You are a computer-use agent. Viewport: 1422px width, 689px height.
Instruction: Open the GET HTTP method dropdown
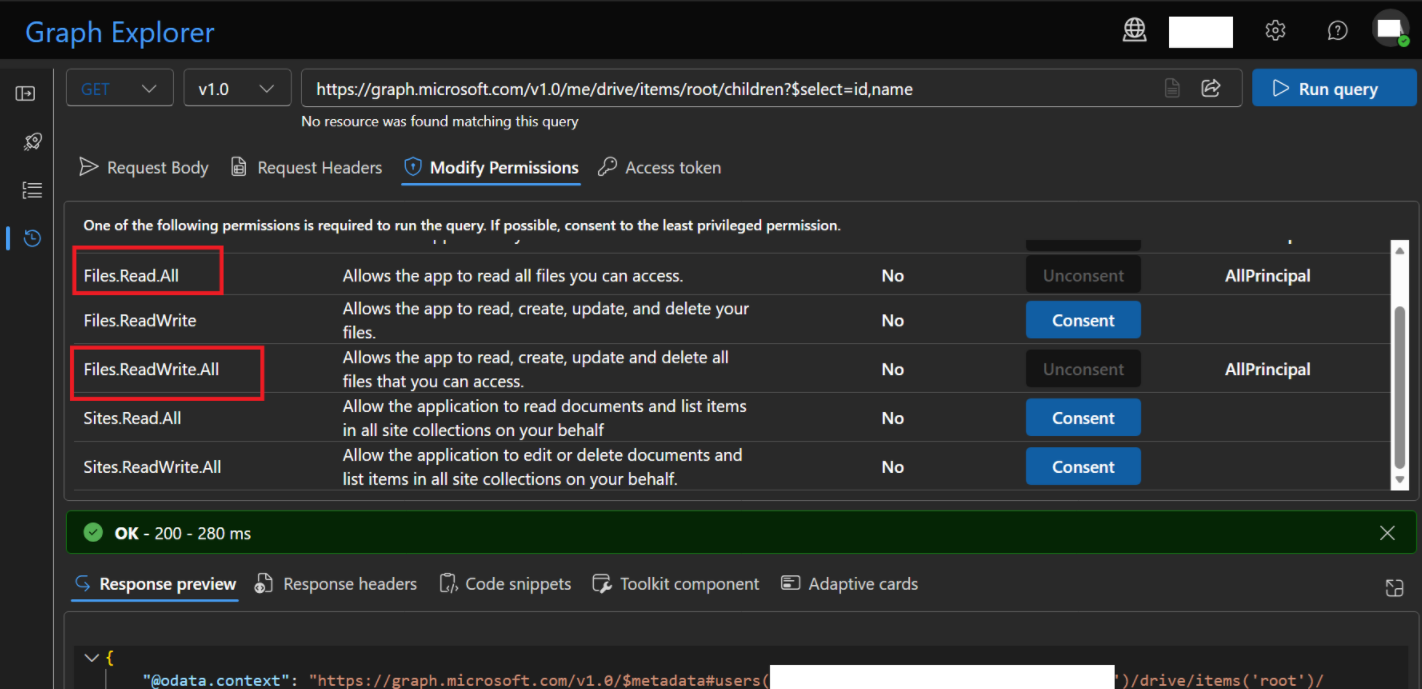click(x=119, y=88)
